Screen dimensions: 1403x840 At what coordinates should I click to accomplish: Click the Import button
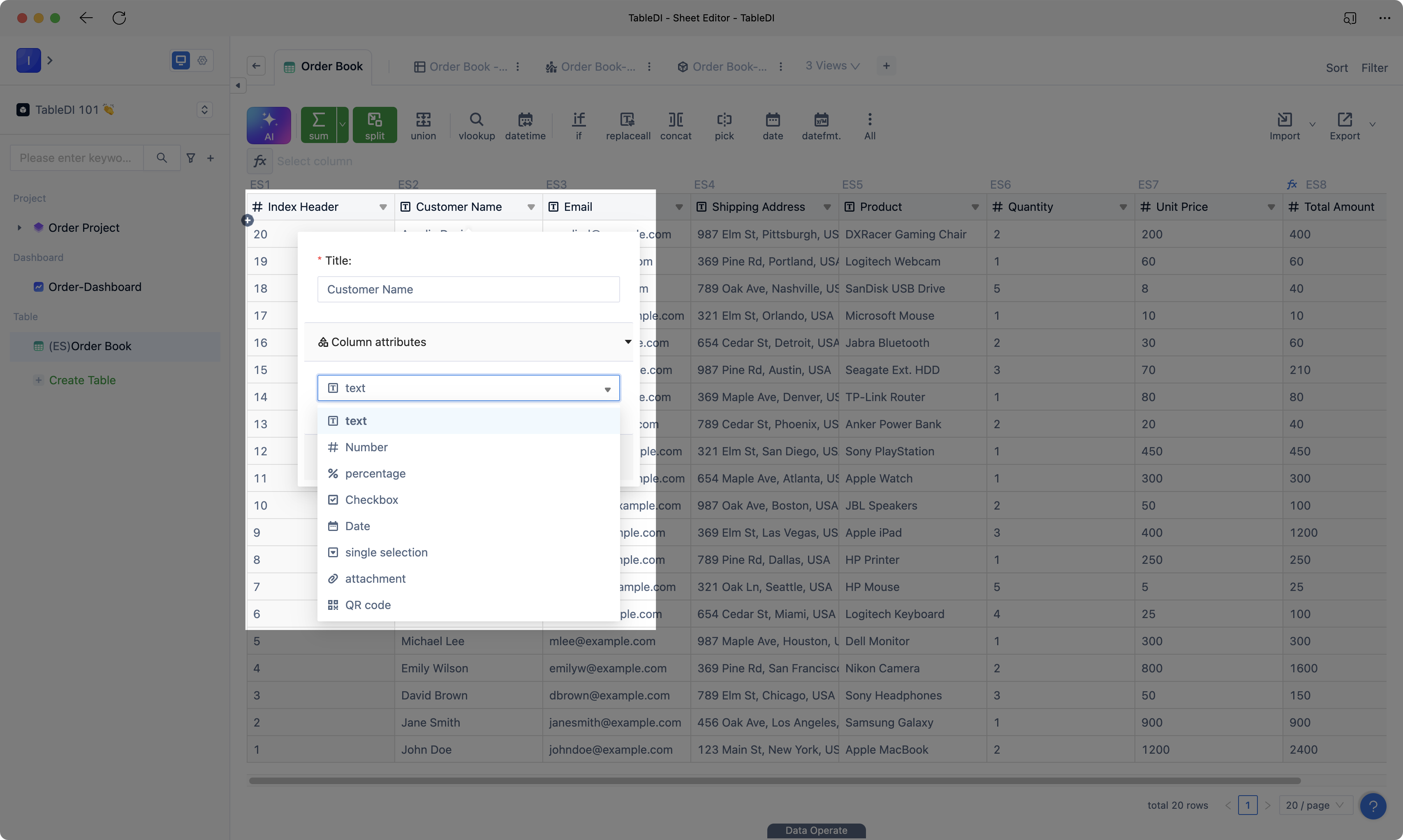point(1284,124)
